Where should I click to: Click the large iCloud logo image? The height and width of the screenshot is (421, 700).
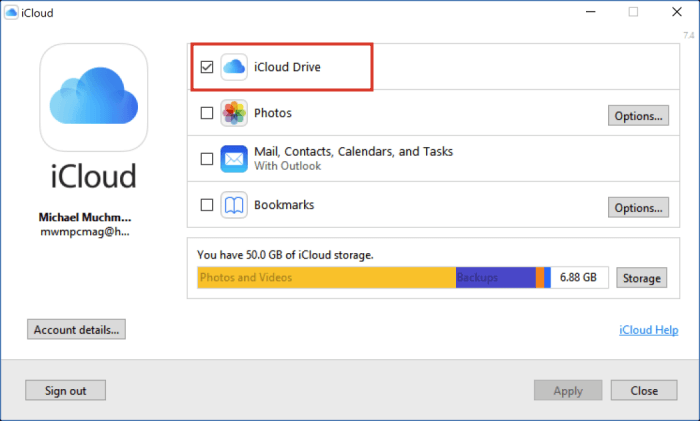point(93,98)
